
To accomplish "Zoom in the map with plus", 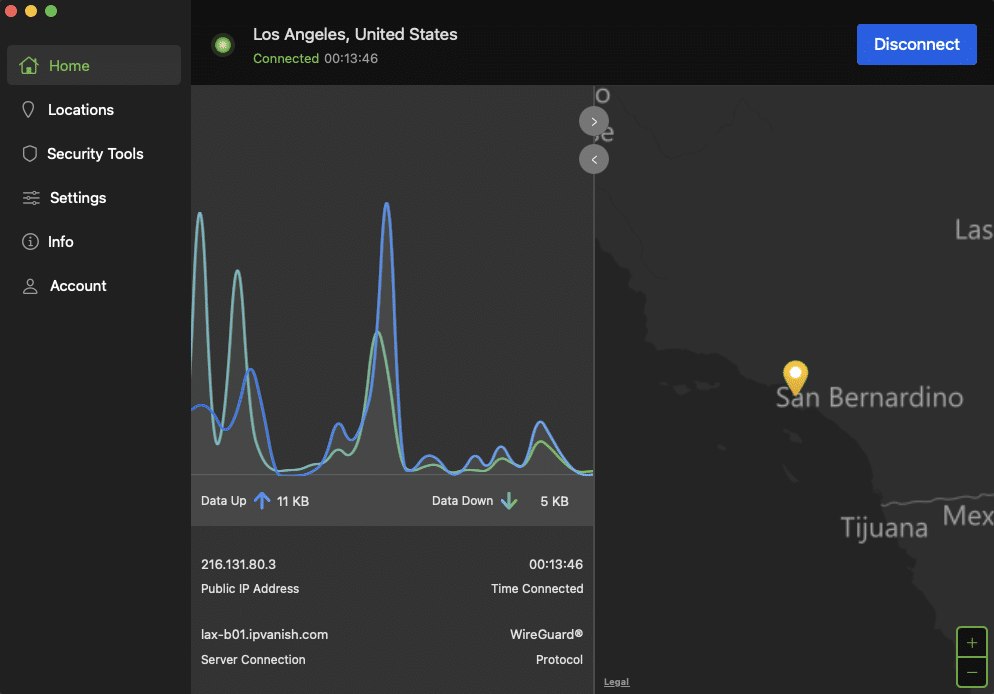I will [x=971, y=641].
